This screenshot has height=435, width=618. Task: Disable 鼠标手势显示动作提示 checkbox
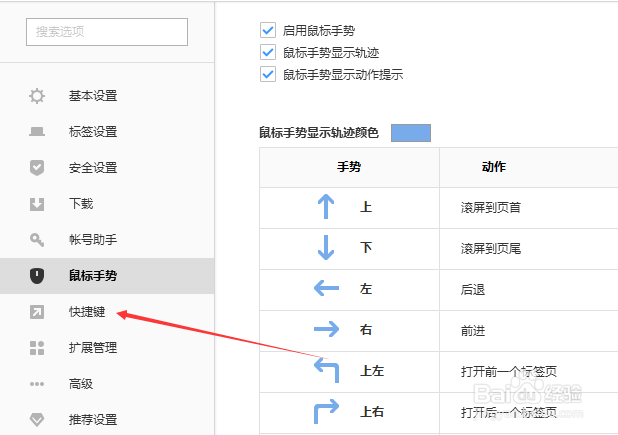(268, 74)
